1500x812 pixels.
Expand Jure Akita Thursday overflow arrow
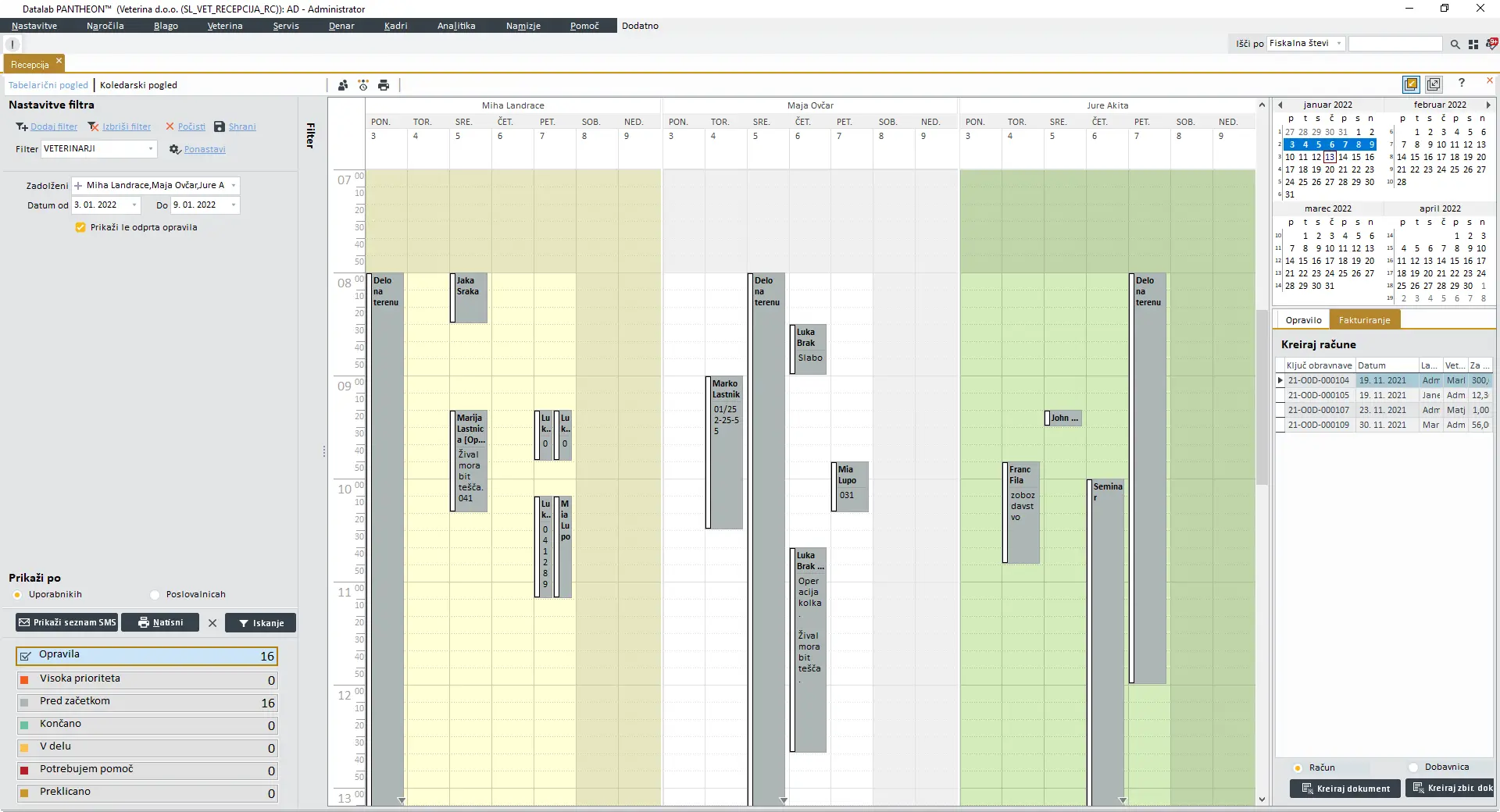click(x=1123, y=800)
